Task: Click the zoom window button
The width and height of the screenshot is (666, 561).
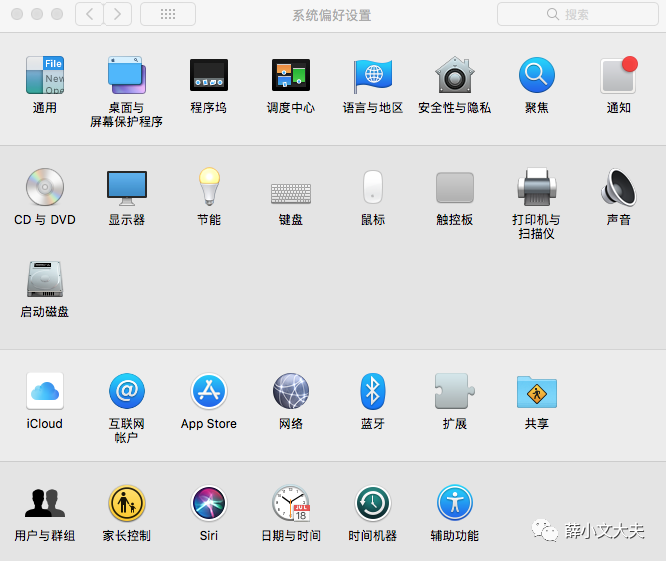Action: 57,14
